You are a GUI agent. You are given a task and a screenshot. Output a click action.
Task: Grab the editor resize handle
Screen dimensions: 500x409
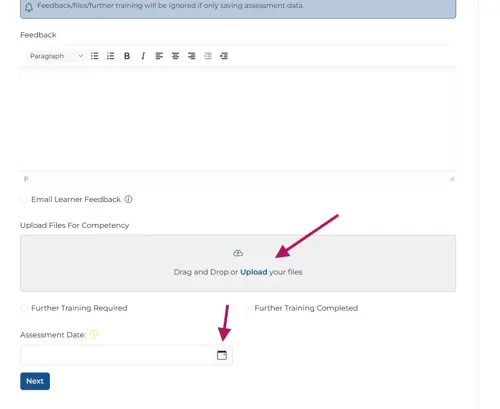pos(452,179)
